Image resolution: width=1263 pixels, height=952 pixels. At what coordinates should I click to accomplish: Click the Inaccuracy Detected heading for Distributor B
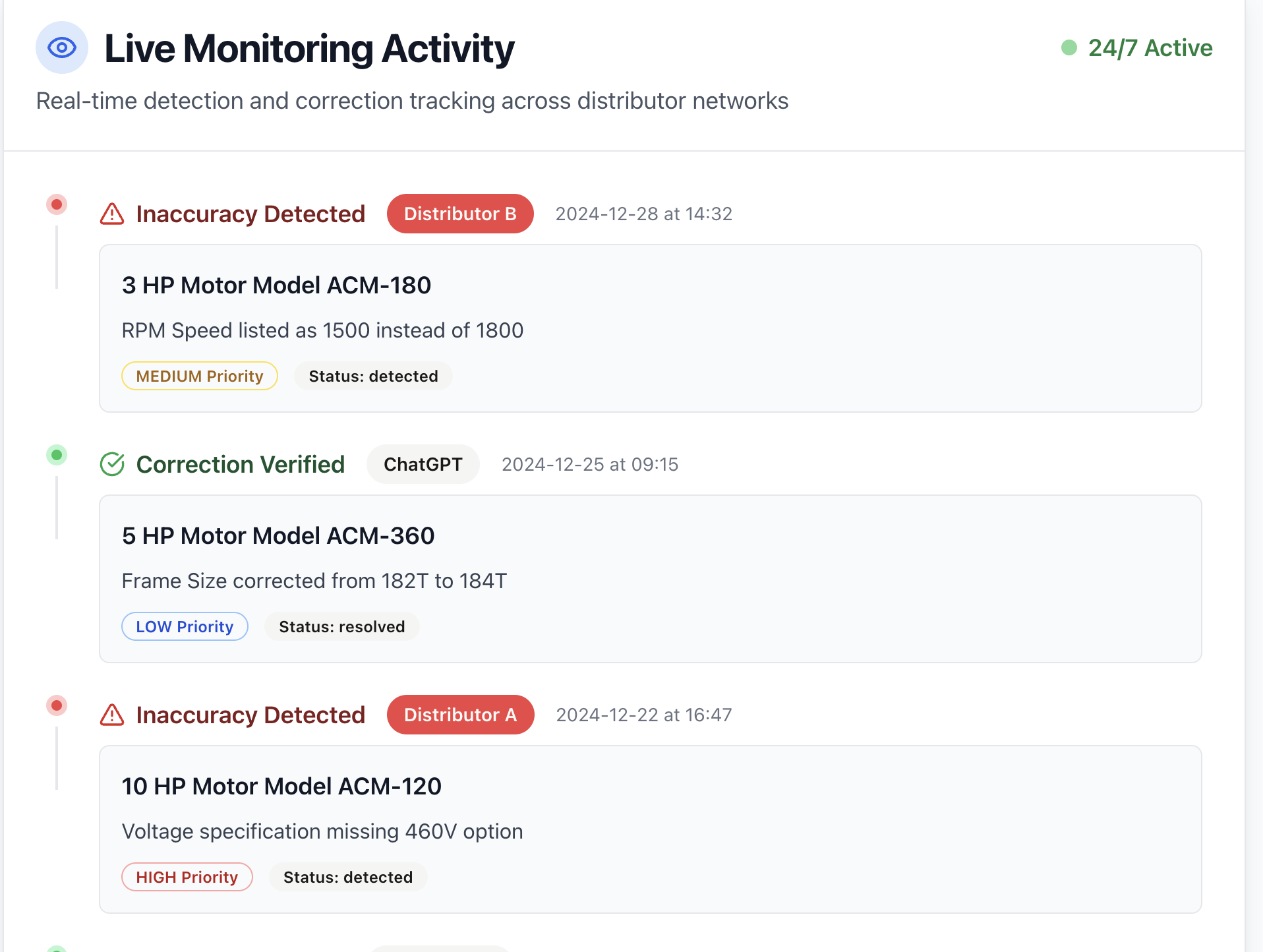click(x=250, y=214)
